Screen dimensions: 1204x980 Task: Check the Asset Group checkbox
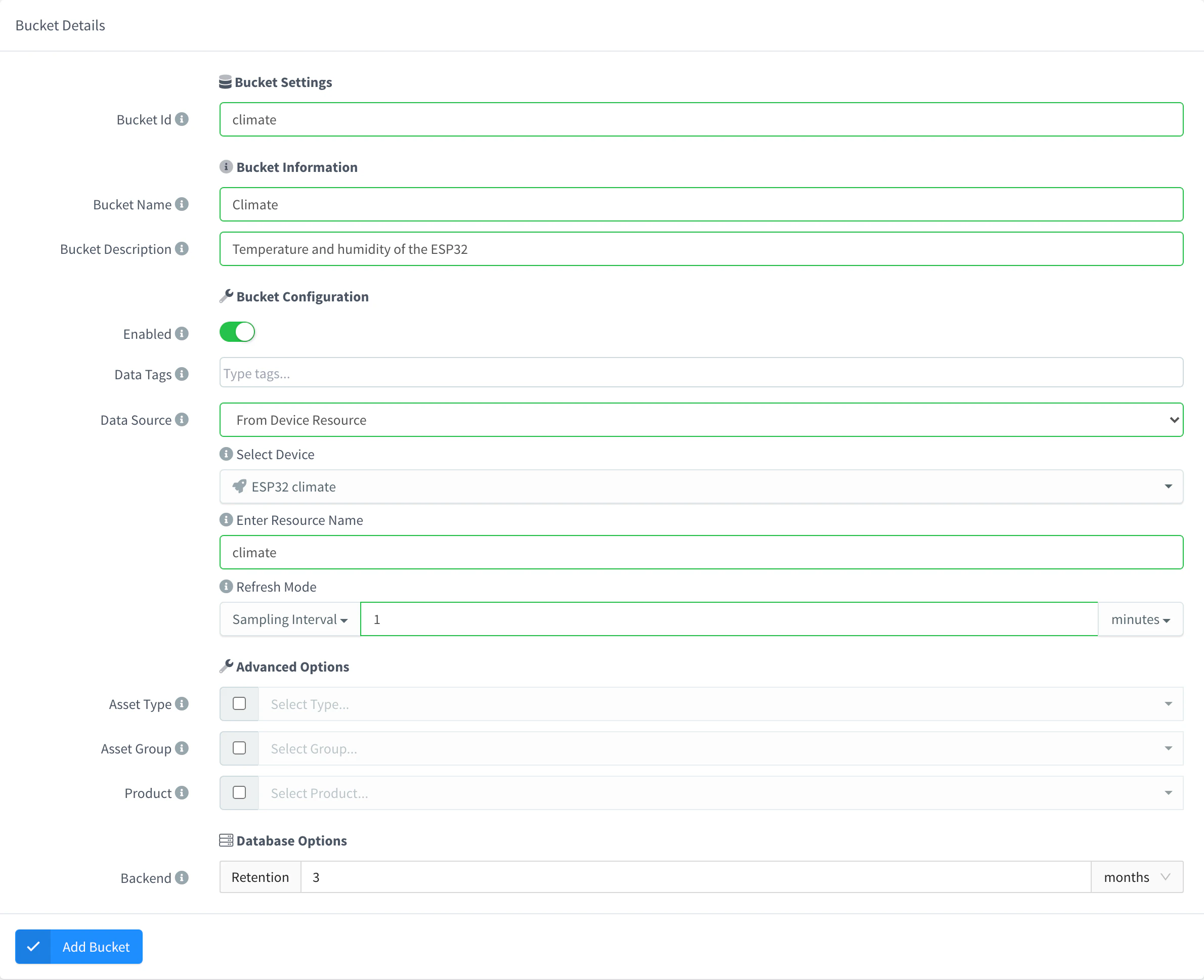point(239,748)
